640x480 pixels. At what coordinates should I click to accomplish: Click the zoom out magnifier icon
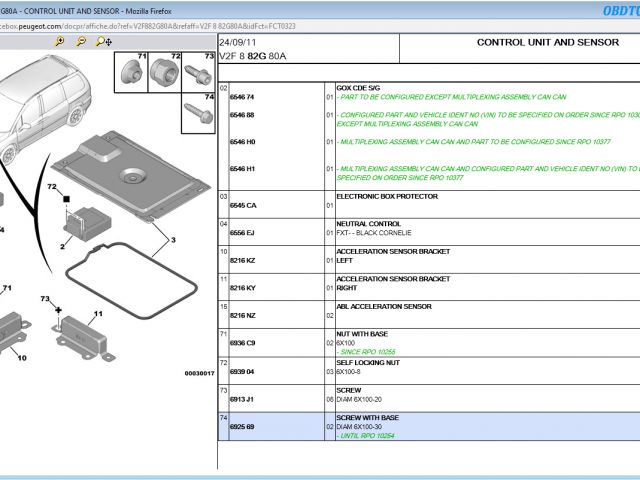tap(81, 42)
